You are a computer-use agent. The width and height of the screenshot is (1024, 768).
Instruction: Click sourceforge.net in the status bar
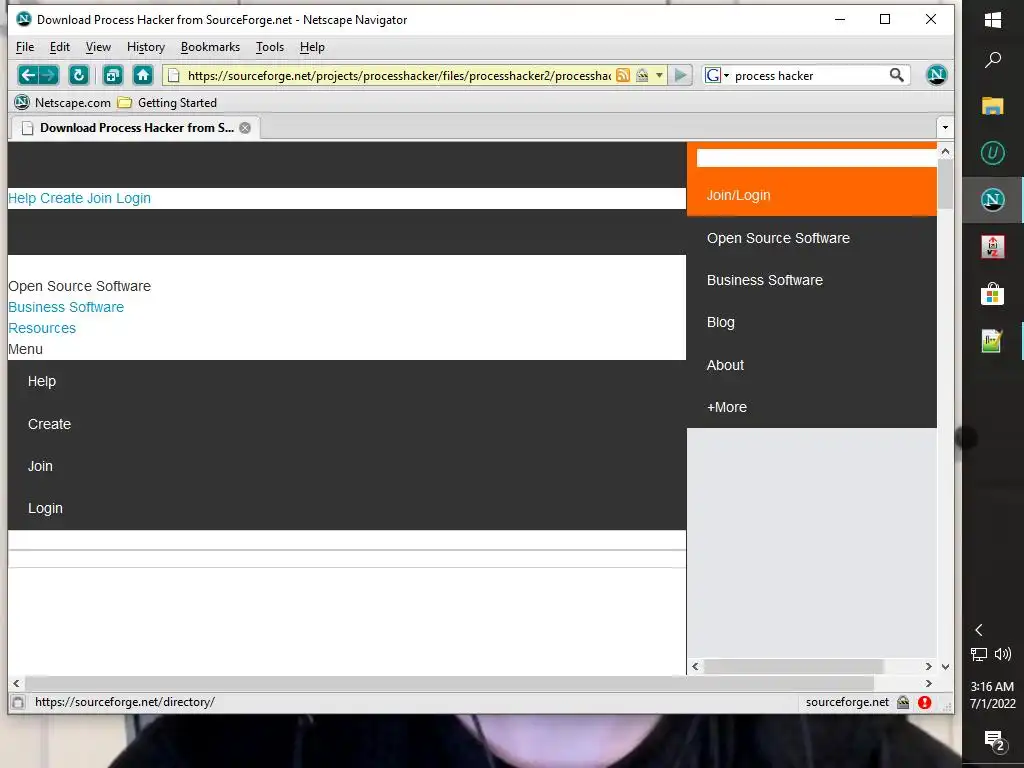pyautogui.click(x=847, y=702)
